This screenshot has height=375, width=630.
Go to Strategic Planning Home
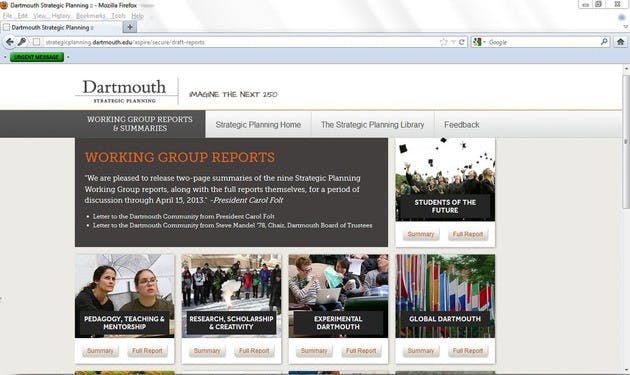pos(258,125)
